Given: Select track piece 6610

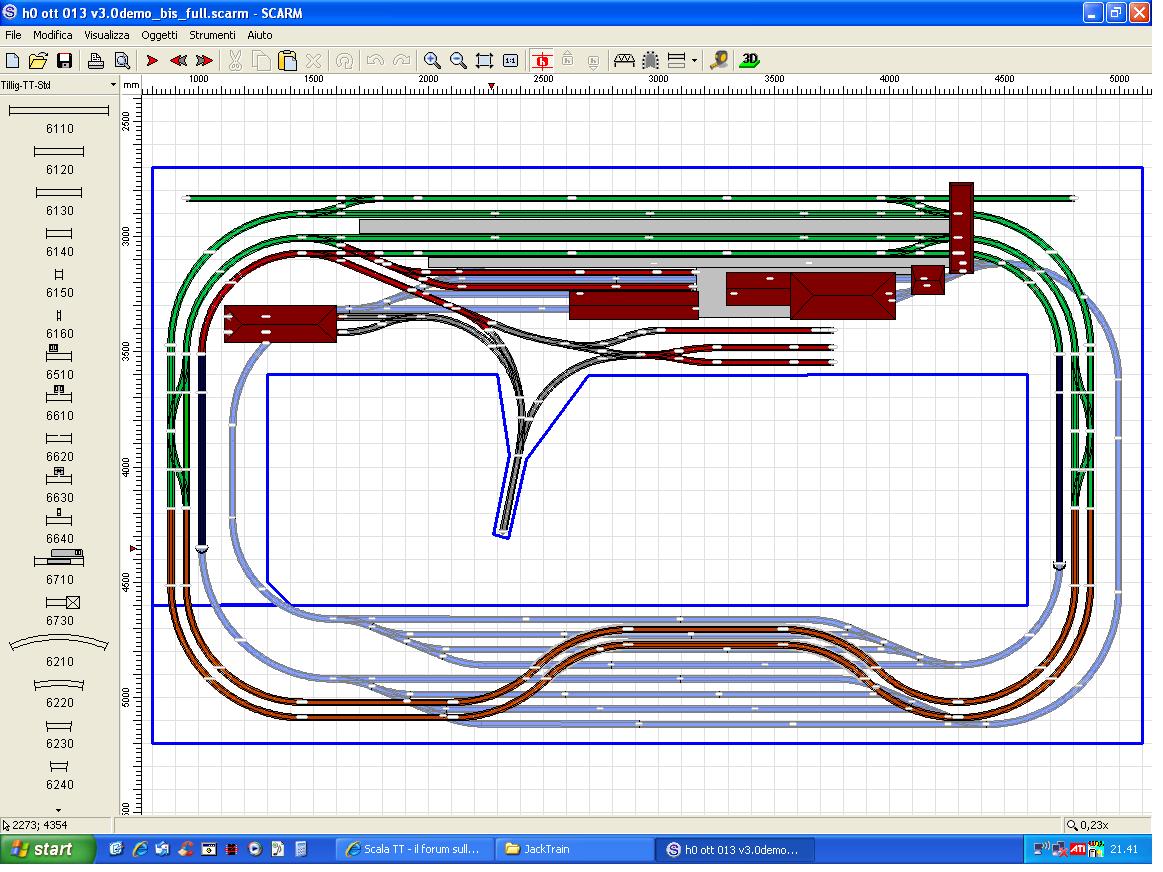Looking at the screenshot, I should (59, 405).
